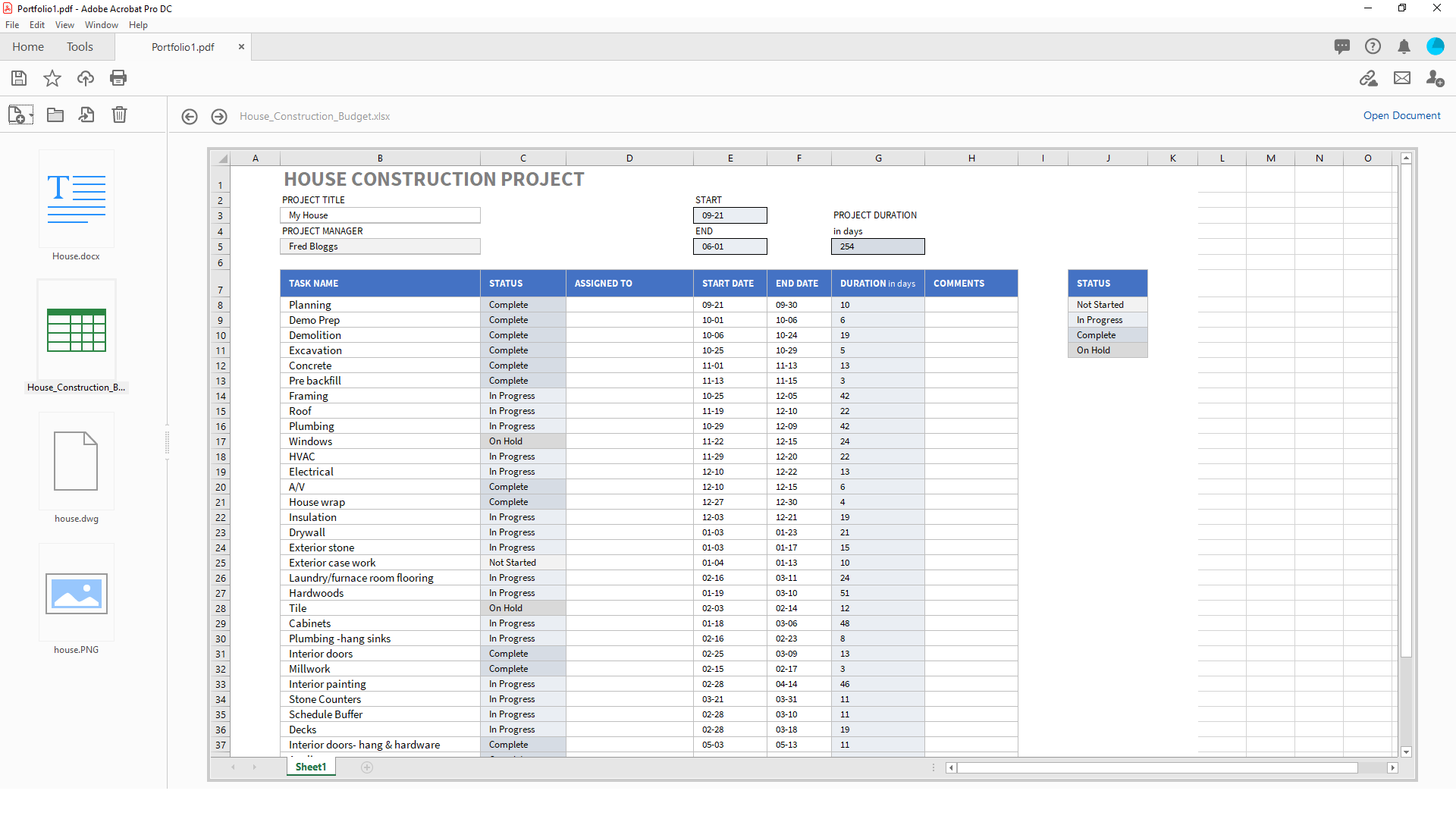Select the House.docx thumbnail
Image resolution: width=1456 pixels, height=819 pixels.
click(76, 199)
